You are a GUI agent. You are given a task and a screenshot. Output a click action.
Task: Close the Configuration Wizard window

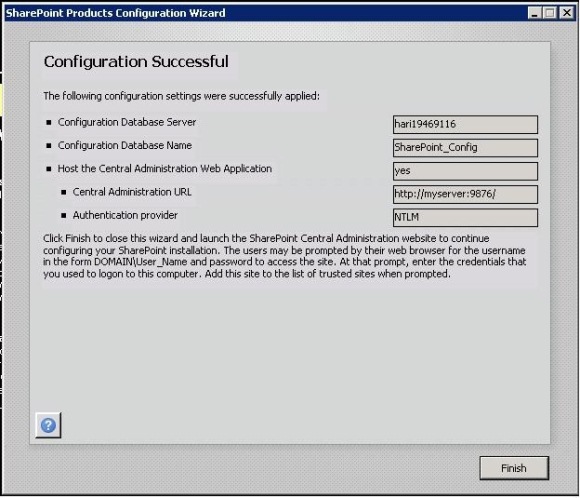[566, 13]
